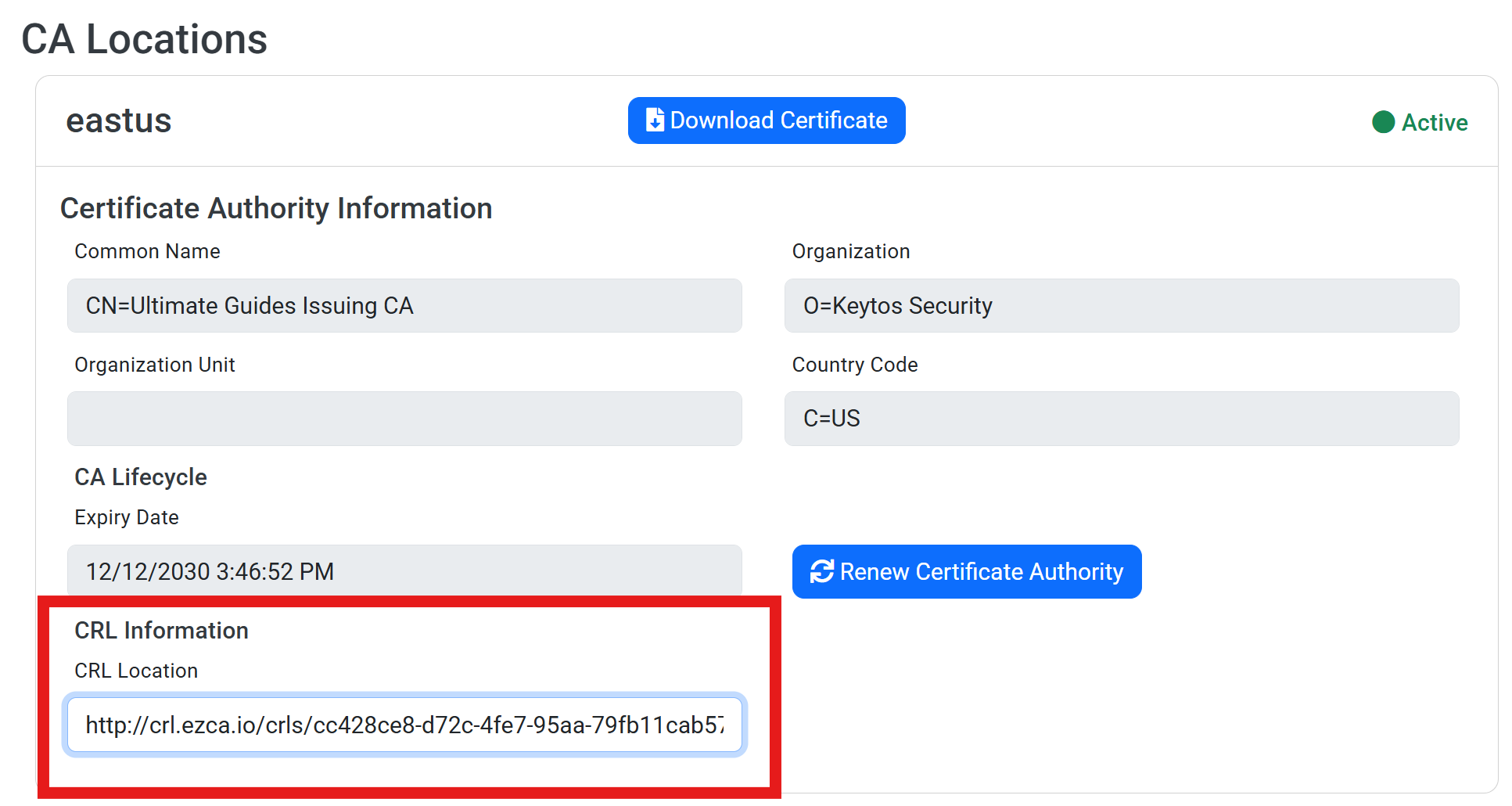Click the 'Organization Unit' label

pos(155,365)
